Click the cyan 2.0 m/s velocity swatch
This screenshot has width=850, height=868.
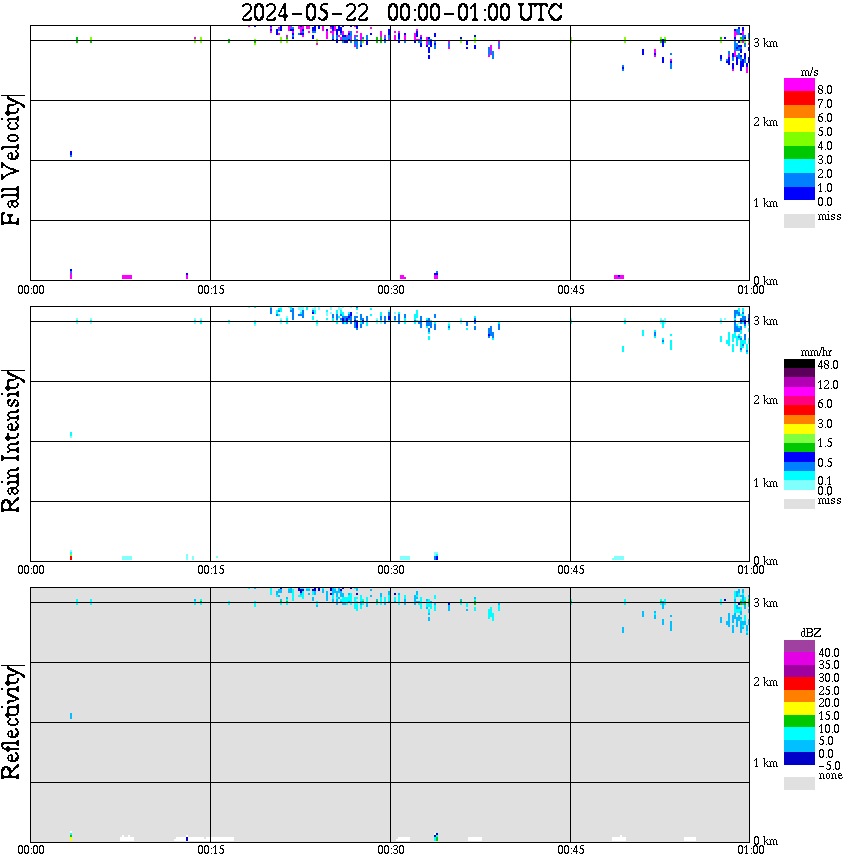(799, 166)
